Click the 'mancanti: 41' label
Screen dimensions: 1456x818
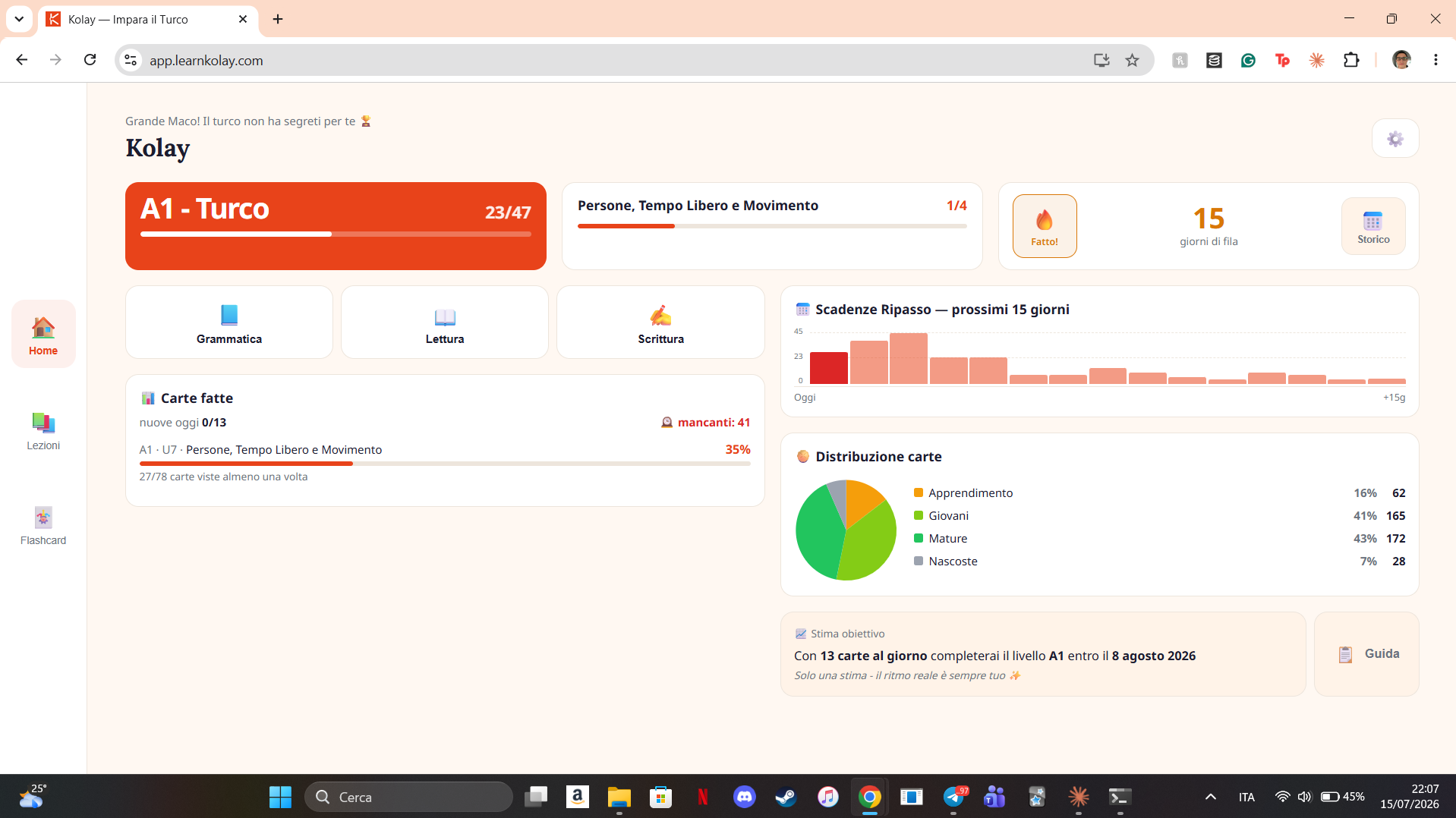[x=706, y=423]
